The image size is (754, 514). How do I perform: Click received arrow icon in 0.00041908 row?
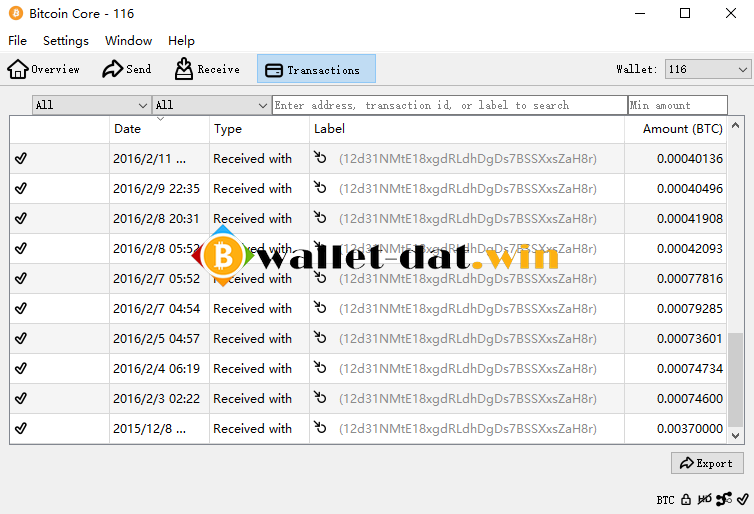320,217
